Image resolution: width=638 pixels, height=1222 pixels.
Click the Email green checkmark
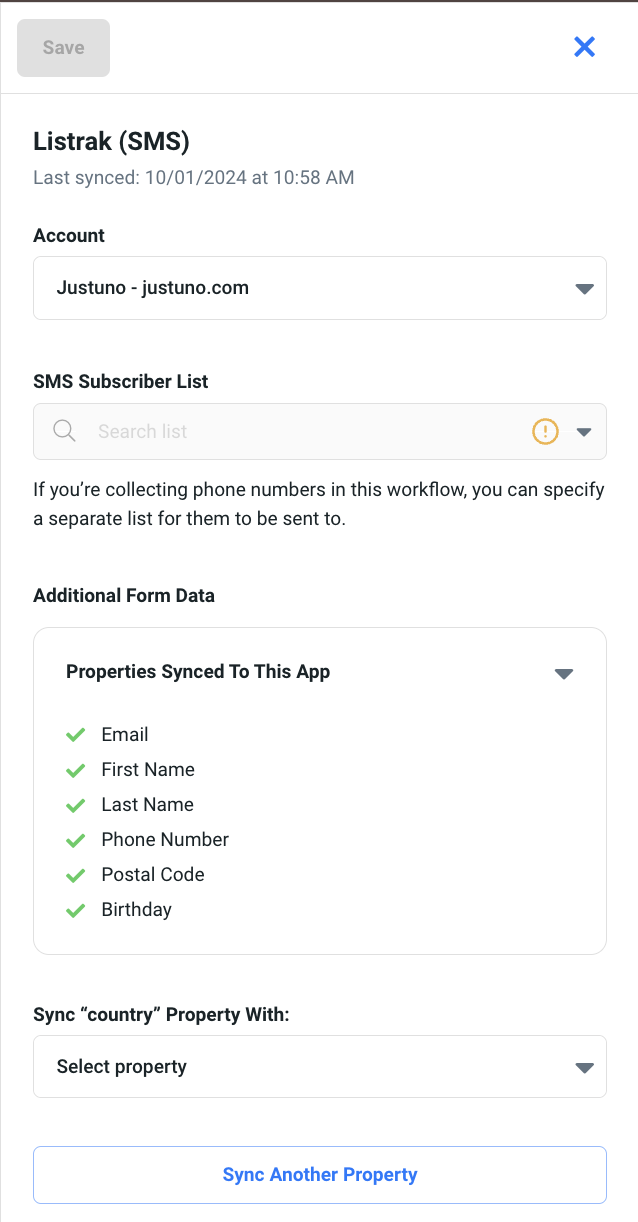[x=75, y=735]
